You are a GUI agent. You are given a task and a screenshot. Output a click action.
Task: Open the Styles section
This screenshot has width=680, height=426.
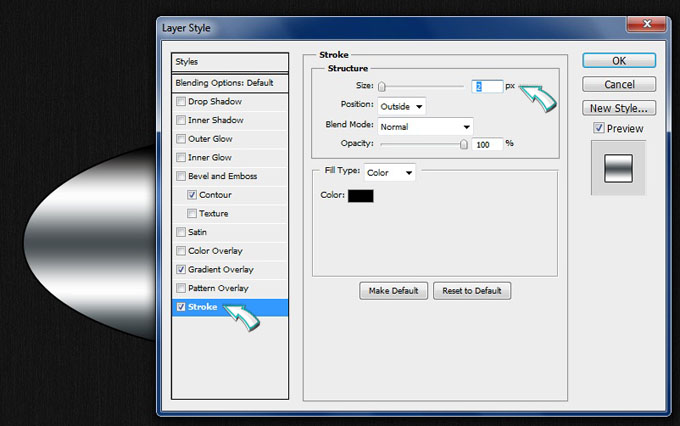point(232,62)
